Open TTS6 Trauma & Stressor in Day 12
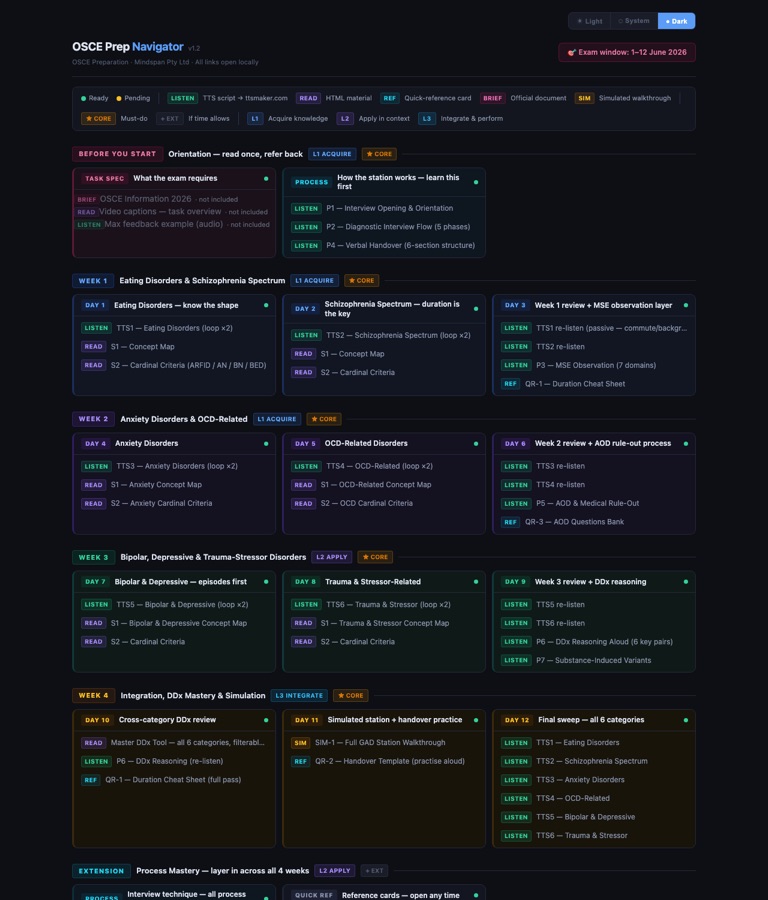 click(581, 836)
